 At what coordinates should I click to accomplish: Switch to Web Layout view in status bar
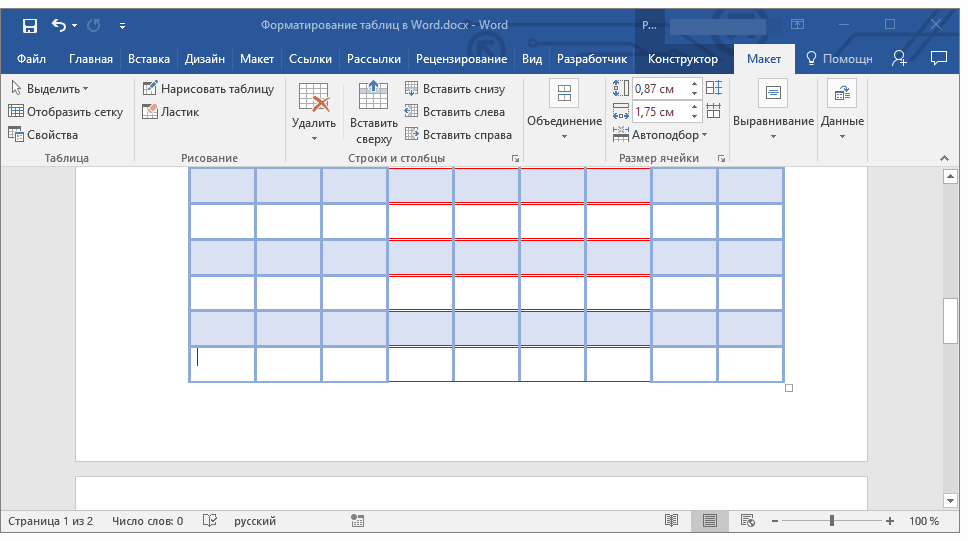[747, 521]
